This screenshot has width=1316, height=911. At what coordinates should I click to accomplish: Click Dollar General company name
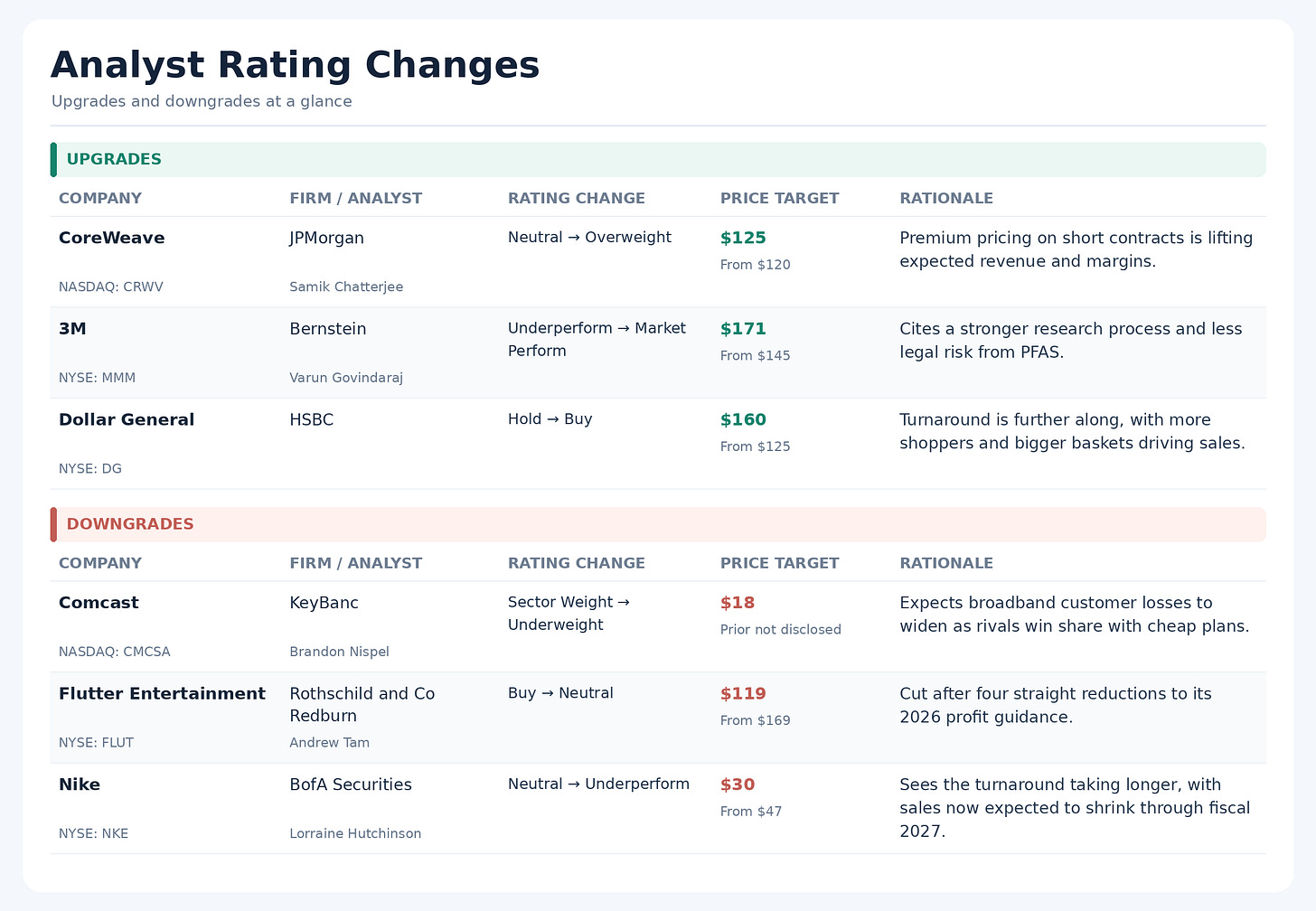pos(127,419)
